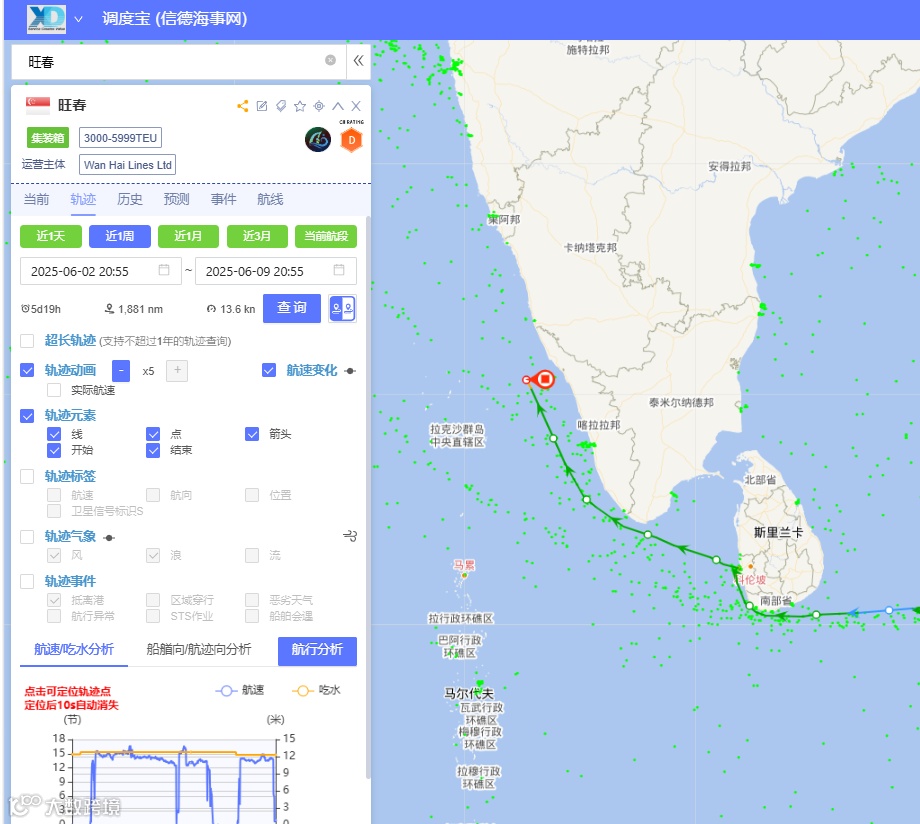
Task: Uncheck the 线 track line checkbox
Action: point(54,434)
